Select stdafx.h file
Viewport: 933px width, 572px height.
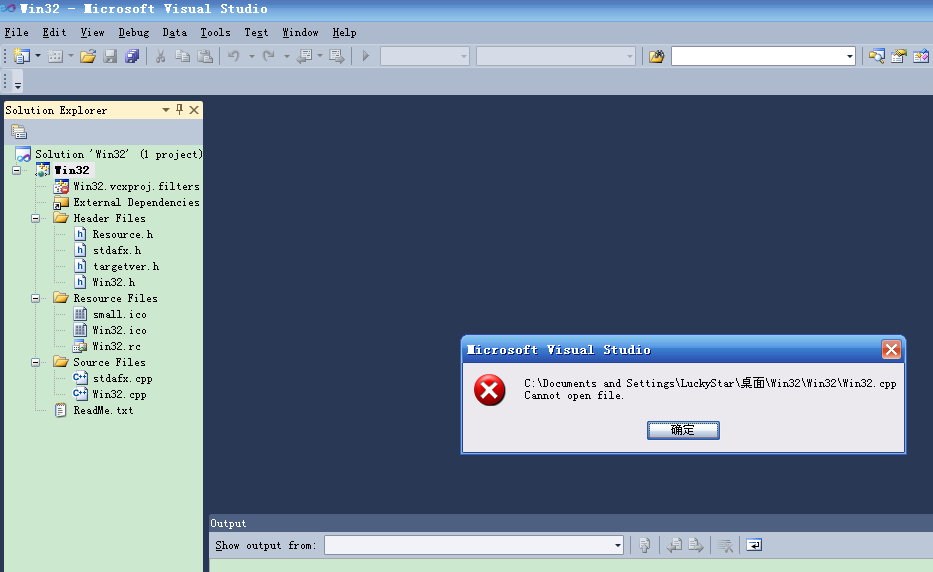tap(117, 251)
